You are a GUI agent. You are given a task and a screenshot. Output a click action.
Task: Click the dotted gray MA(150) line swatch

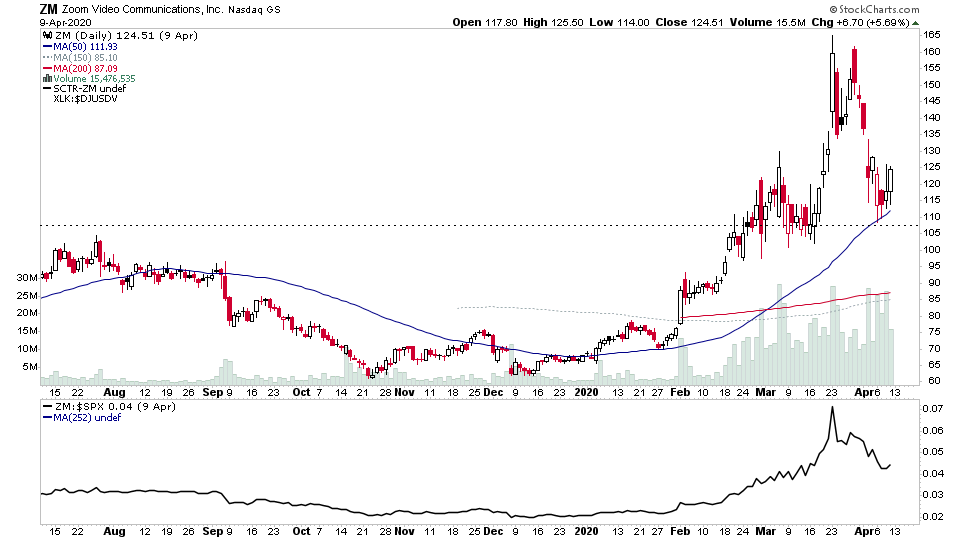[x=47, y=58]
